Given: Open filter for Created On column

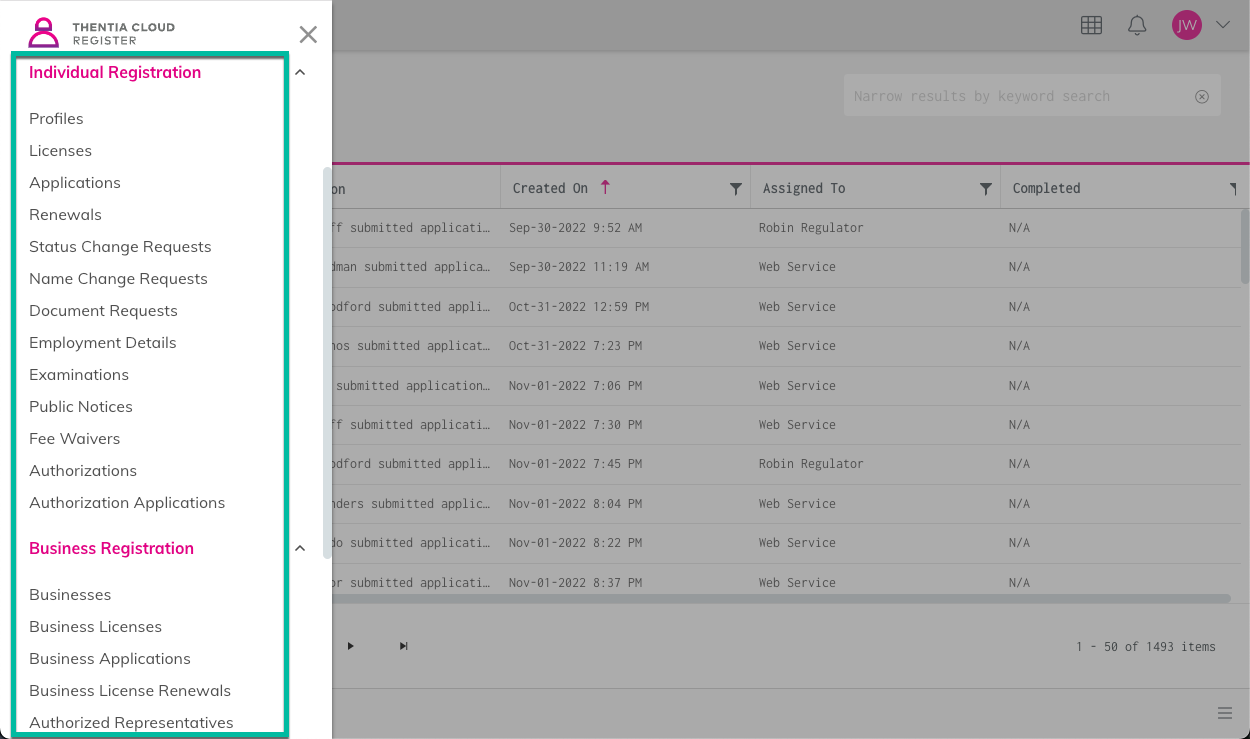Looking at the screenshot, I should point(736,189).
